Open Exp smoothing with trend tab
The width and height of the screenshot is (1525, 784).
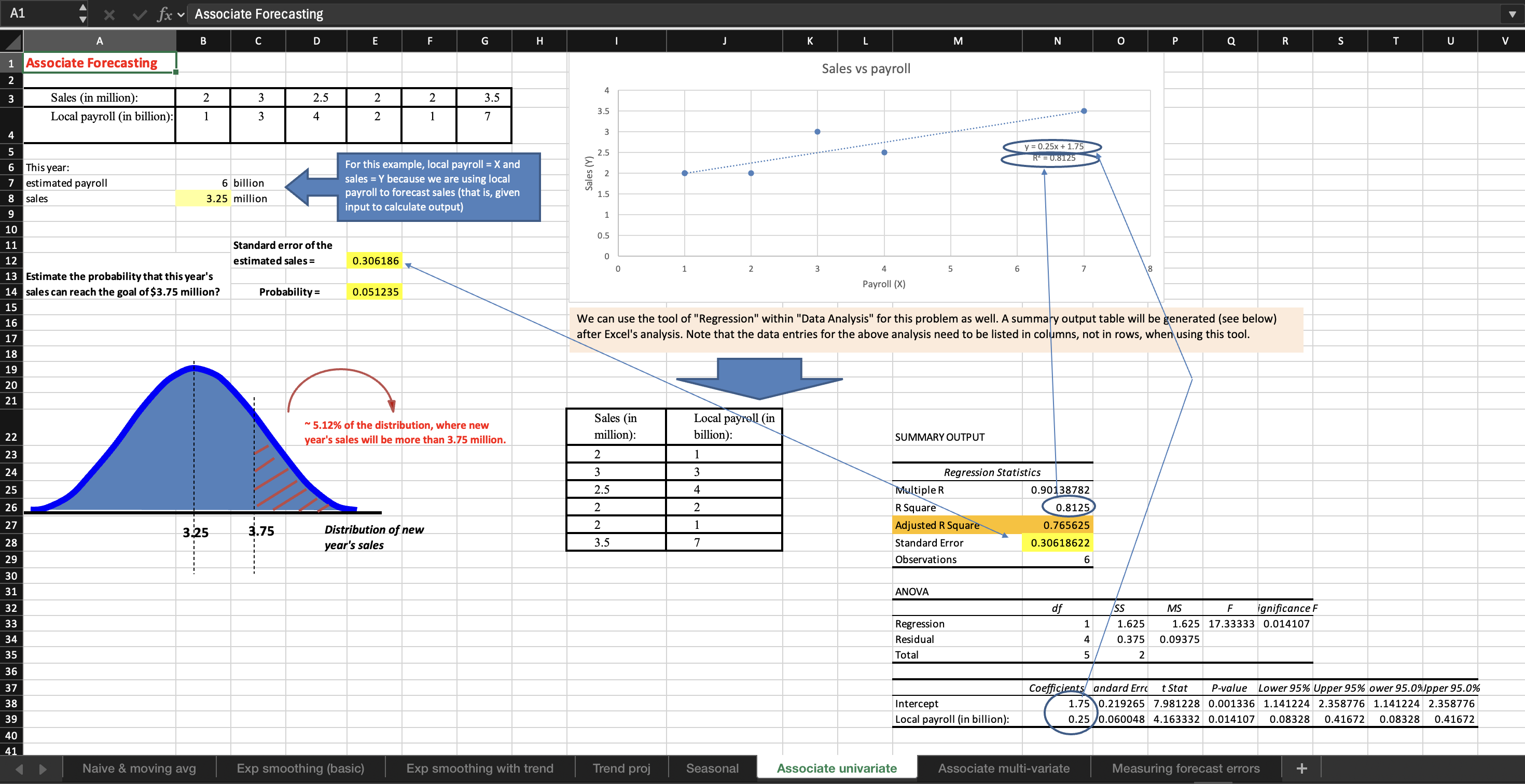(479, 768)
